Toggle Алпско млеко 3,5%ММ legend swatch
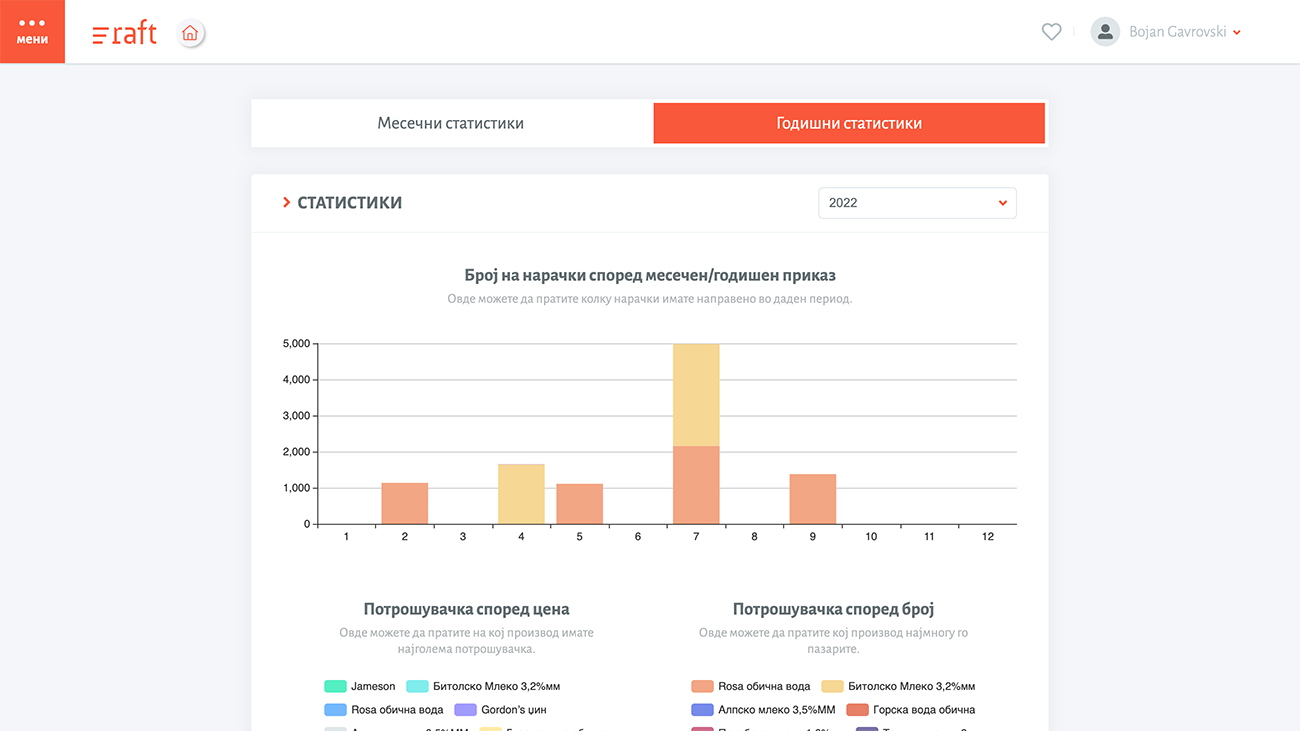 click(702, 710)
